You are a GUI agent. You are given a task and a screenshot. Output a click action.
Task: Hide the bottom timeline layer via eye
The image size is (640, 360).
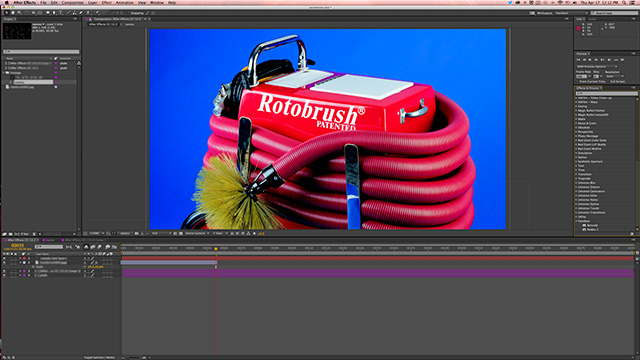click(x=4, y=275)
